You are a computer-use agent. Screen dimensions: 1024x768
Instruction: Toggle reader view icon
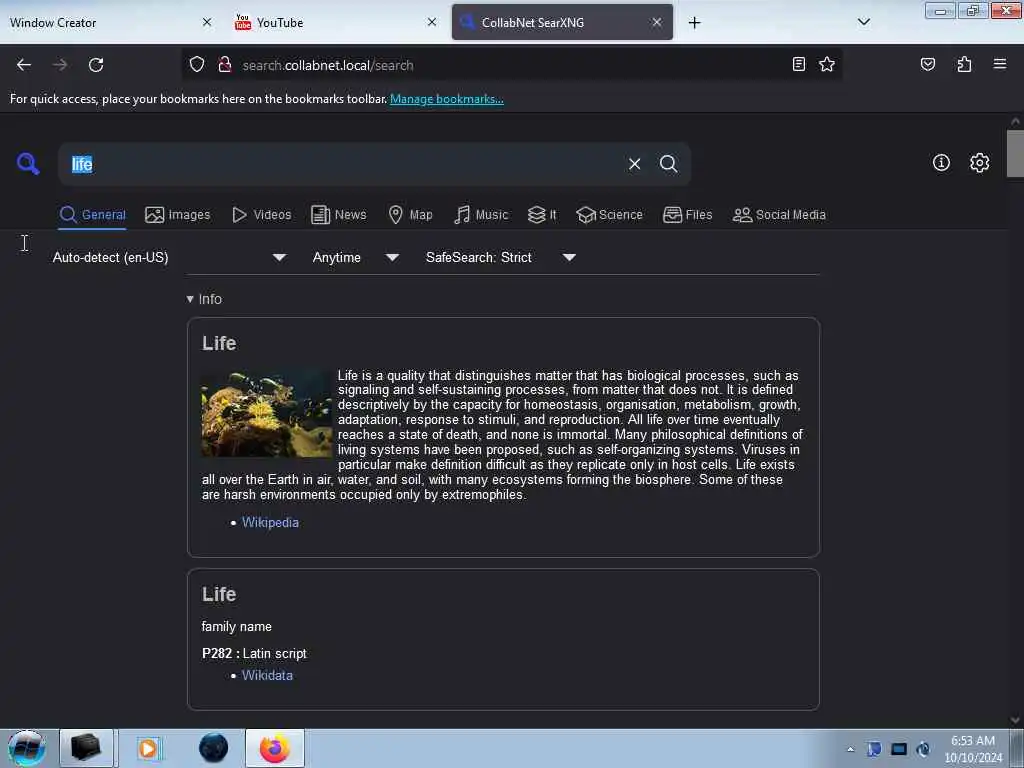pos(798,64)
